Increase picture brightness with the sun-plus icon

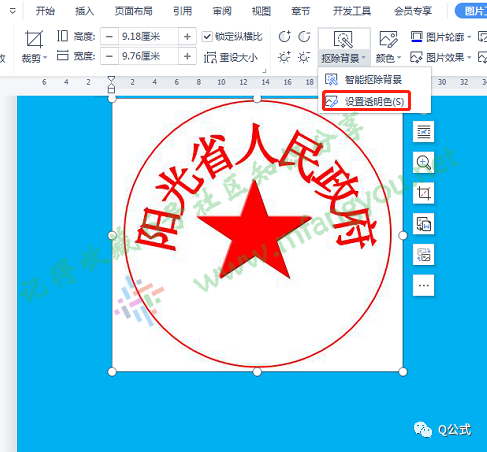tap(284, 57)
